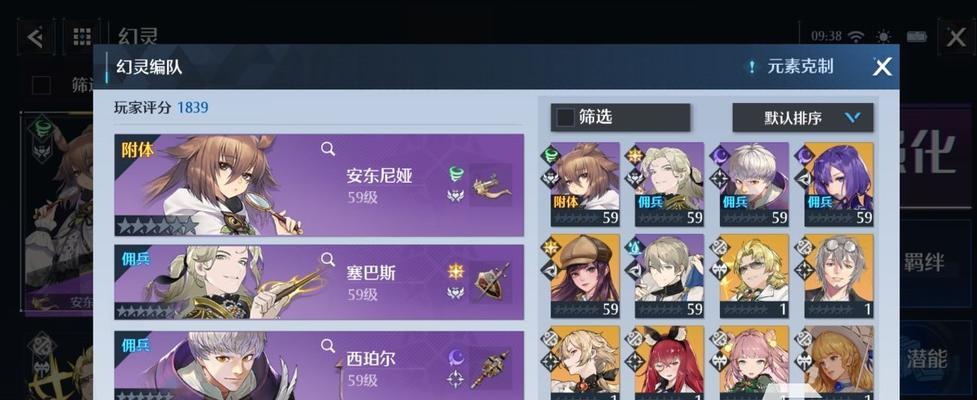The height and width of the screenshot is (400, 977).
Task: Select the 塞巴斯 mercenary team slot
Action: pyautogui.click(x=319, y=282)
